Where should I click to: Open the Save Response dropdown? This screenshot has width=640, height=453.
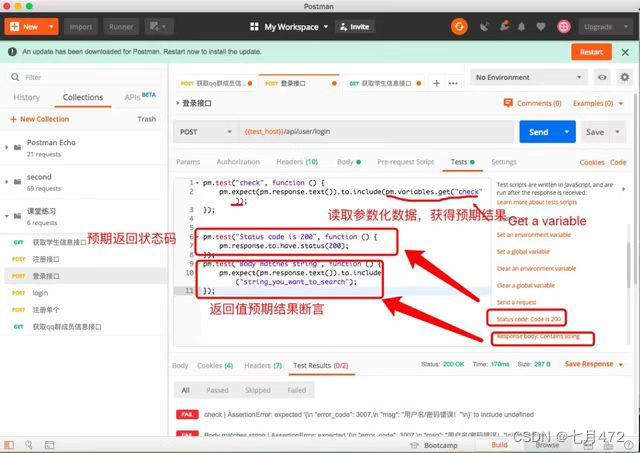[594, 364]
